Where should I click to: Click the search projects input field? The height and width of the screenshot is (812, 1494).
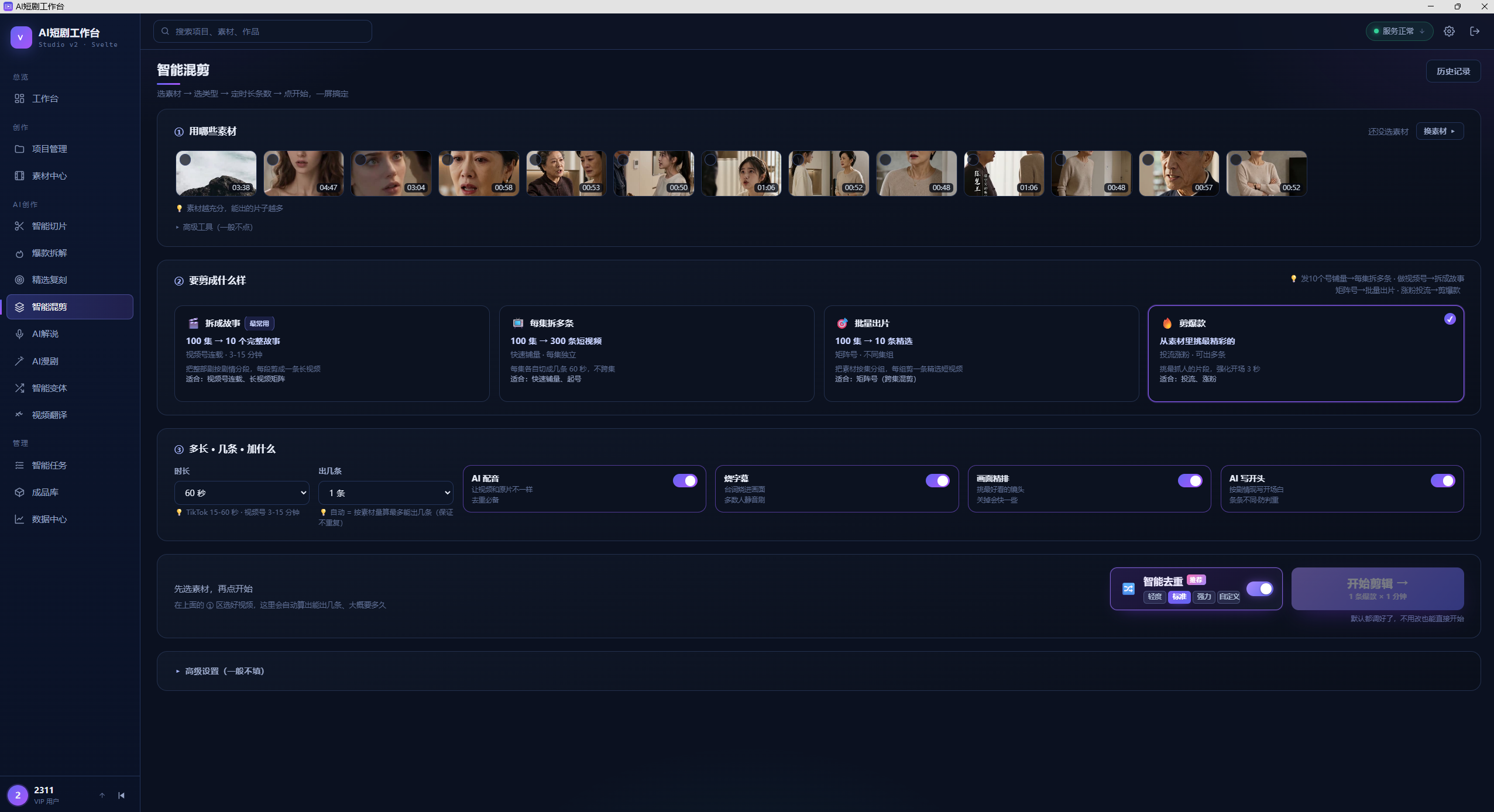tap(263, 32)
